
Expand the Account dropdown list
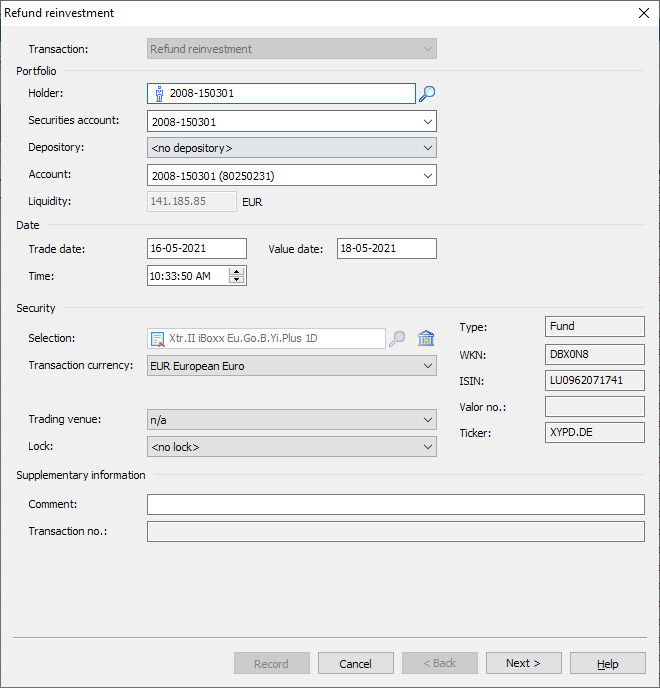click(x=427, y=176)
